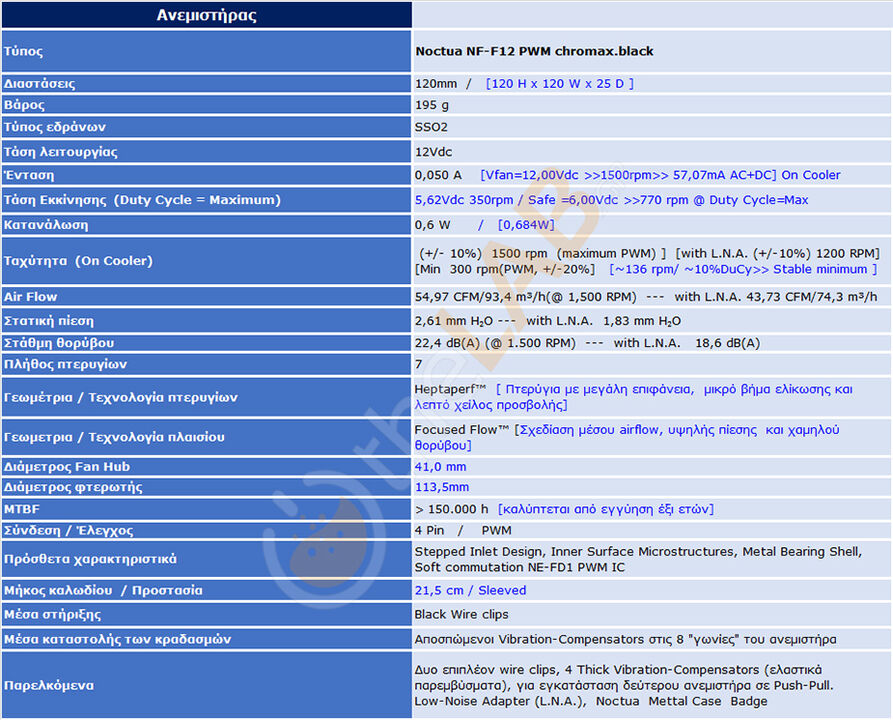Click 'Noctua NF-F12 PWM chromax.black' value
This screenshot has height=720, width=893.
(534, 51)
